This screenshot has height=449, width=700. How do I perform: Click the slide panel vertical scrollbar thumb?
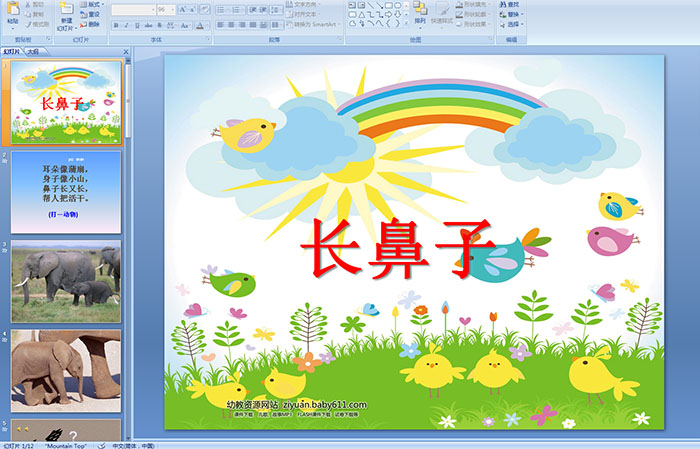coord(128,100)
